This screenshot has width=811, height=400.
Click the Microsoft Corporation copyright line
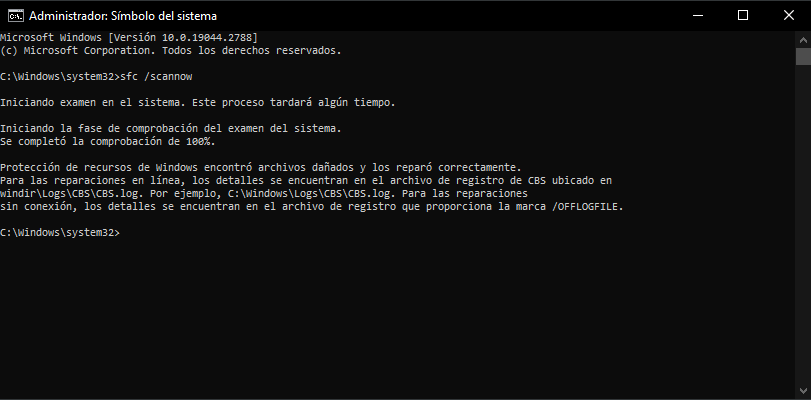point(171,51)
